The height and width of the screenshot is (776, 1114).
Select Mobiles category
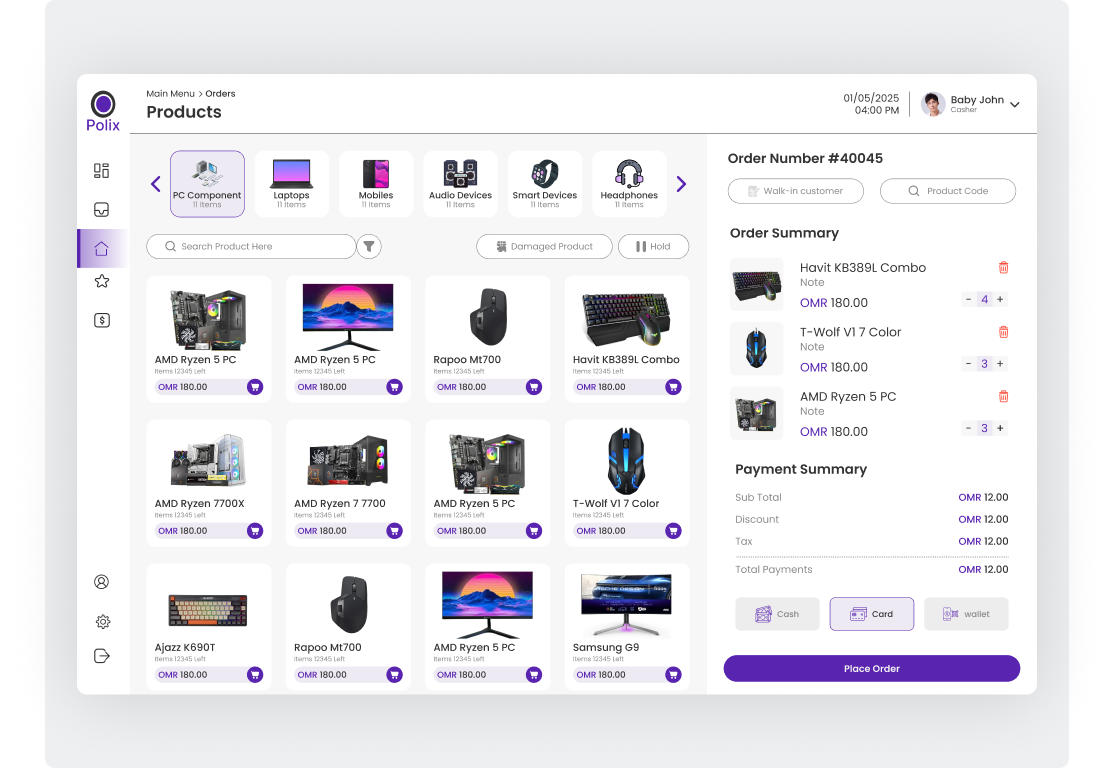click(x=376, y=184)
